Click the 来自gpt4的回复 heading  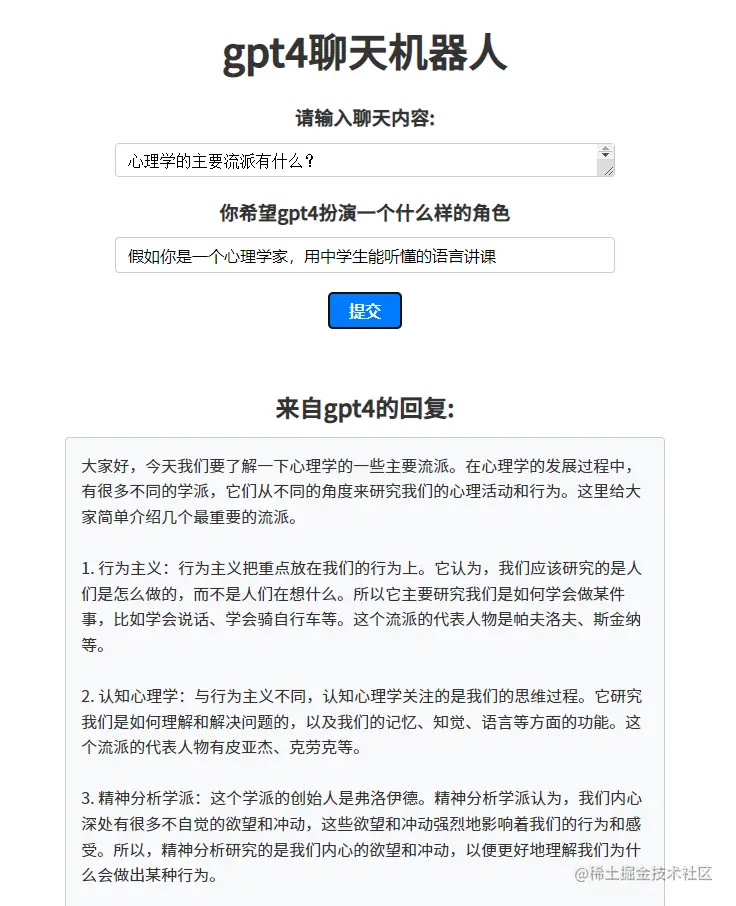[x=365, y=409]
